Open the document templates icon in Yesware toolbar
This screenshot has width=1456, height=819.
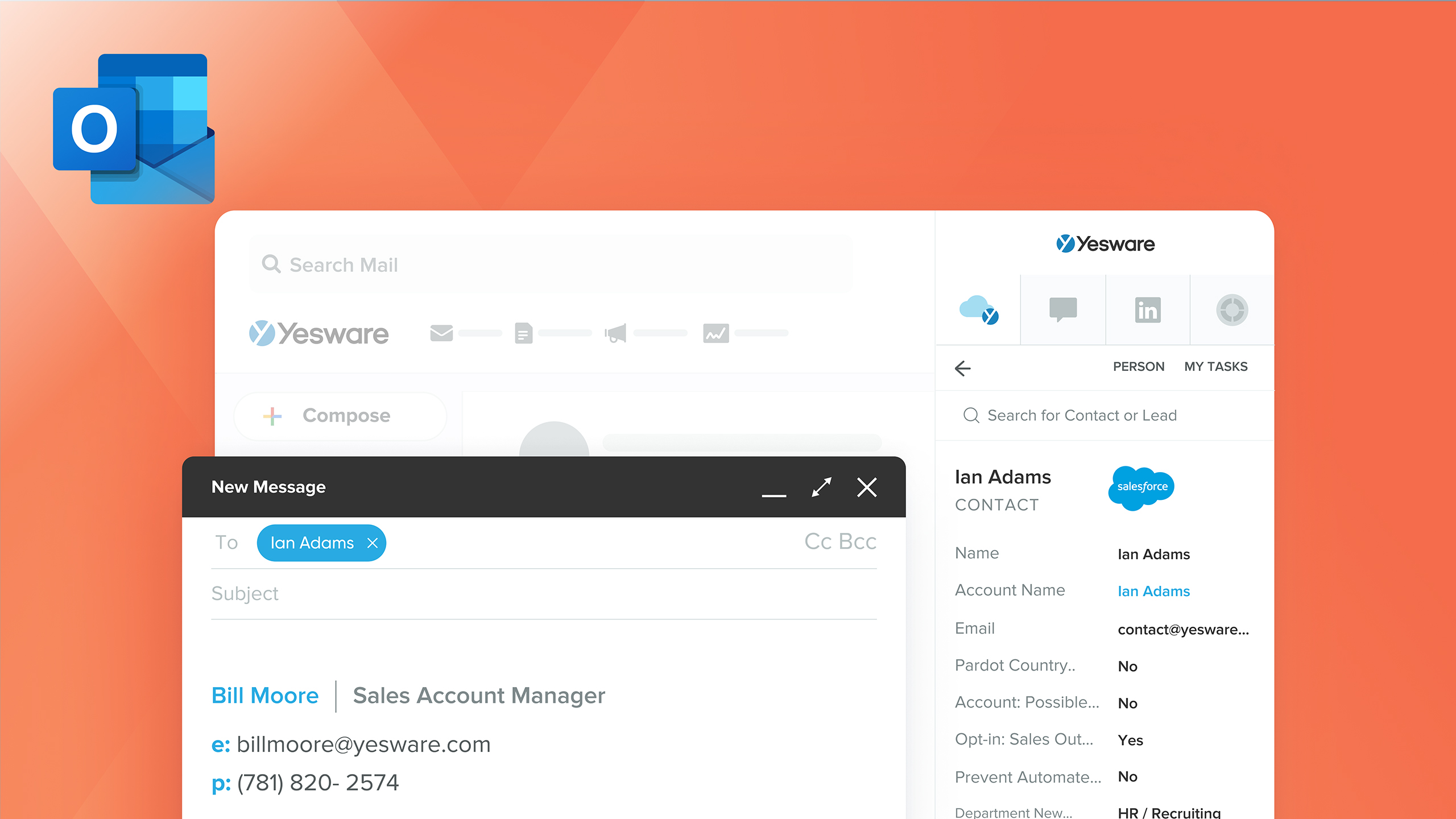coord(523,333)
